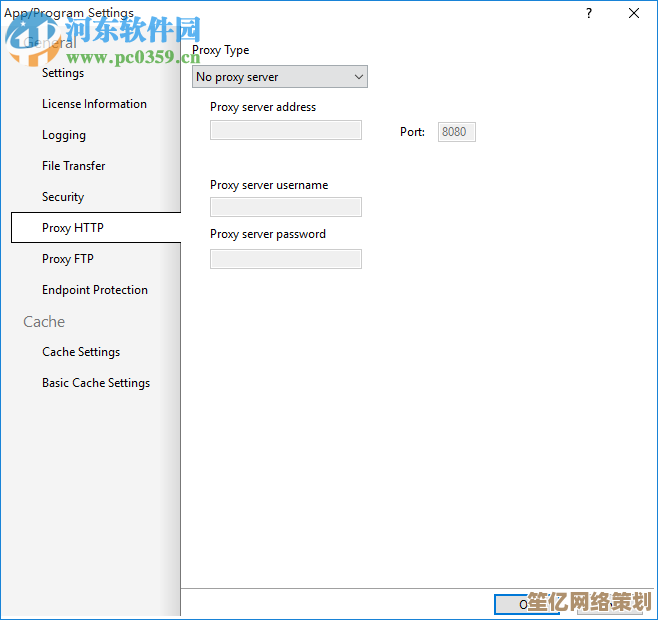Image resolution: width=658 pixels, height=620 pixels.
Task: Open the Security settings page
Action: pyautogui.click(x=63, y=197)
